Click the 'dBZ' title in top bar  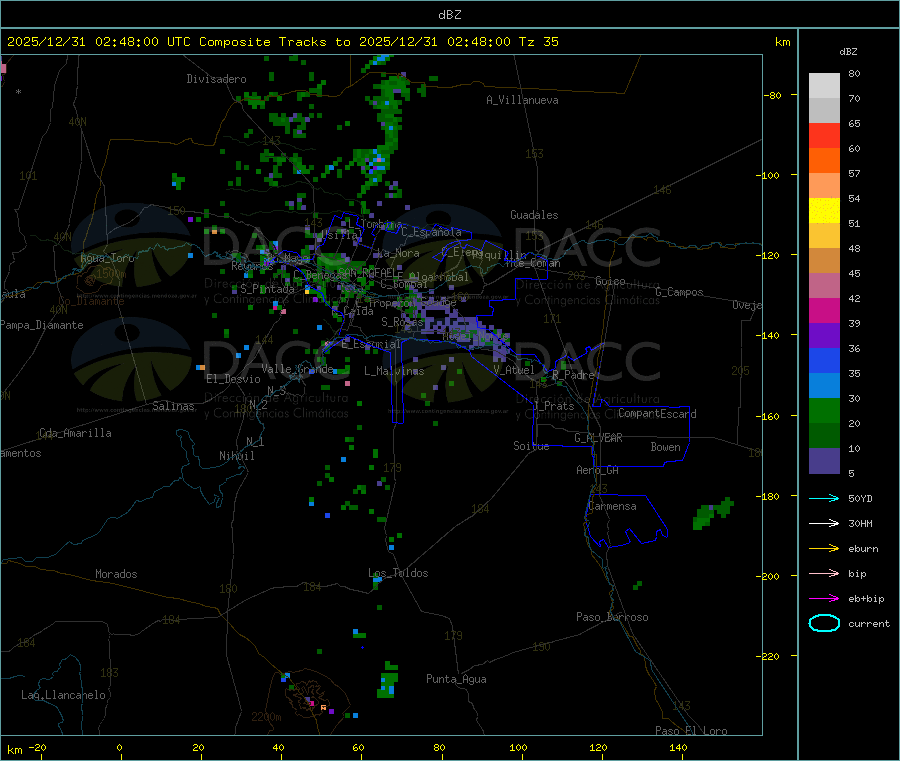(x=449, y=15)
